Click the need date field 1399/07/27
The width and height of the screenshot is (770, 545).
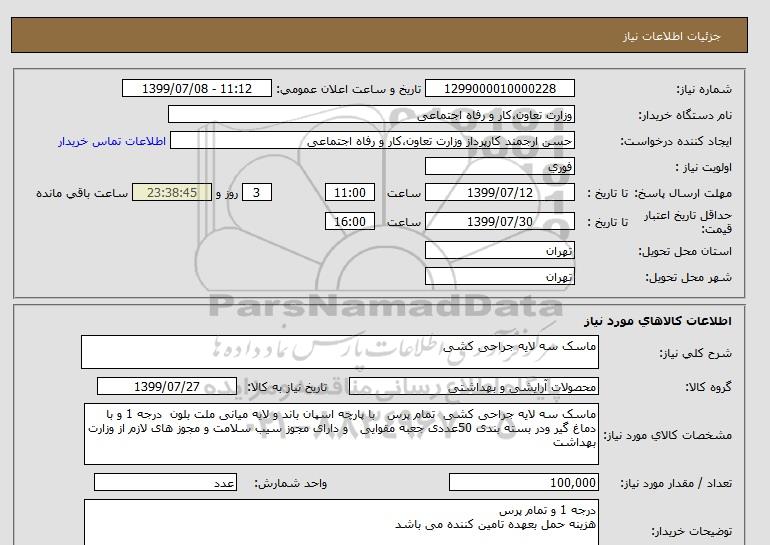[x=167, y=386]
